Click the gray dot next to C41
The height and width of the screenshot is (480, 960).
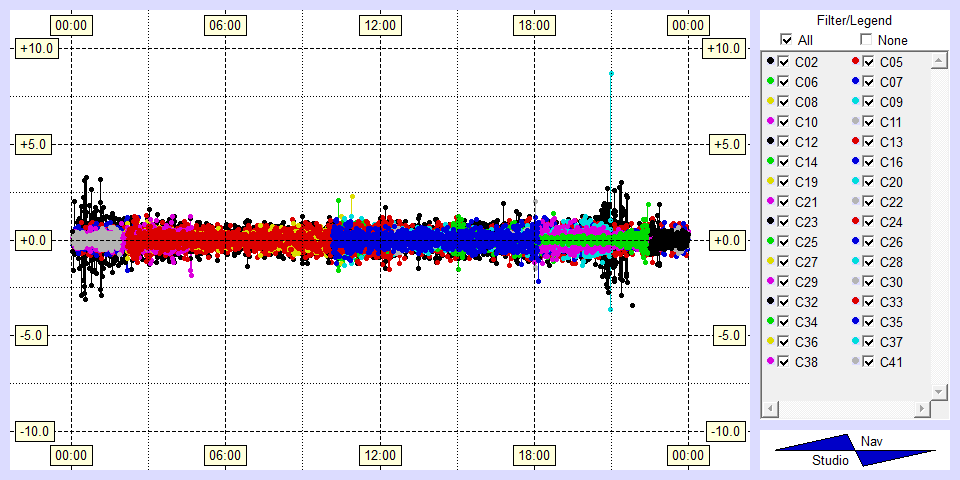click(855, 362)
